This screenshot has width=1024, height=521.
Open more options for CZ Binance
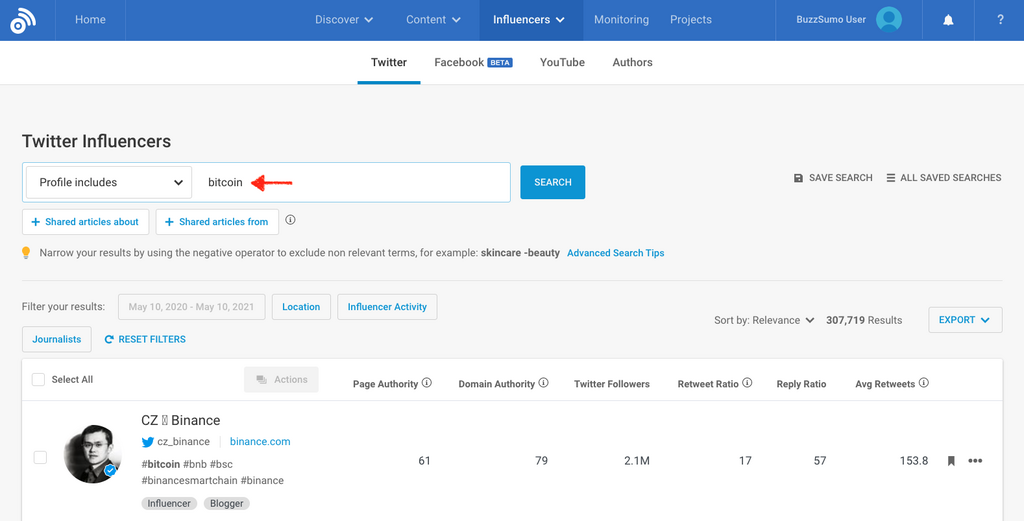point(976,461)
